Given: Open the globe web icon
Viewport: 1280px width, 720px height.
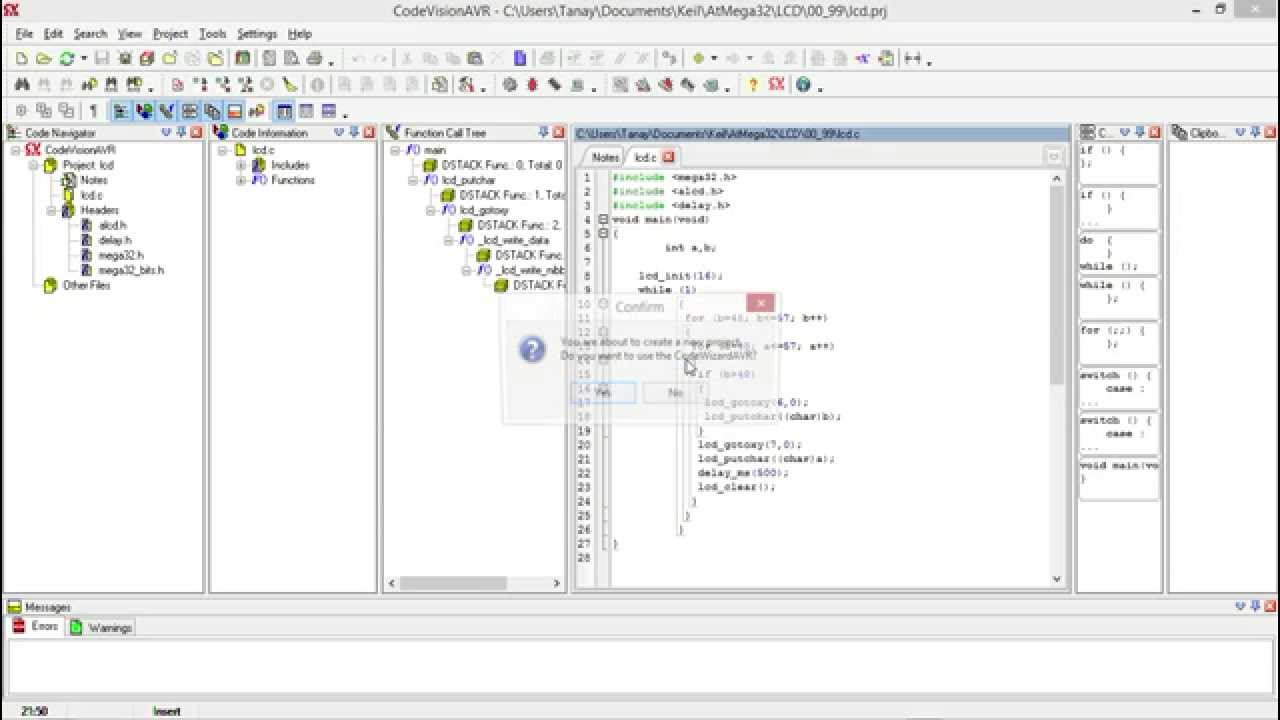Looking at the screenshot, I should point(803,85).
